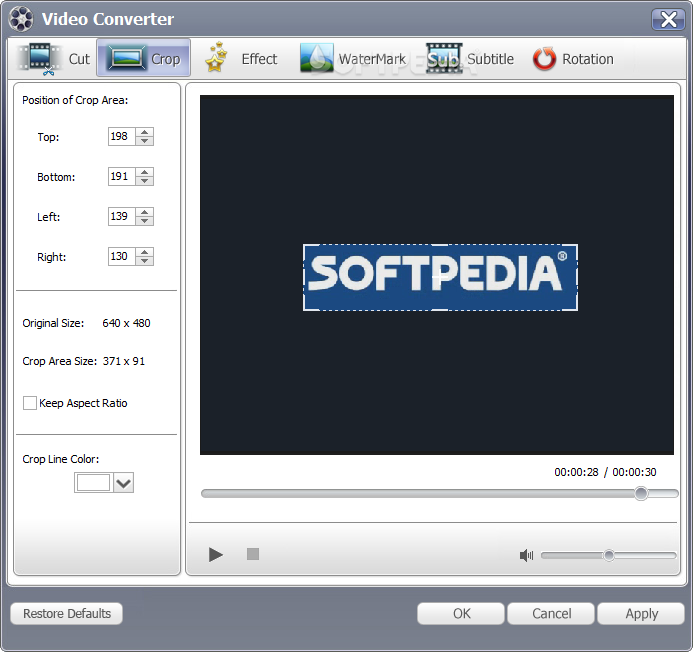
Task: Select the Crop tab
Action: click(144, 58)
